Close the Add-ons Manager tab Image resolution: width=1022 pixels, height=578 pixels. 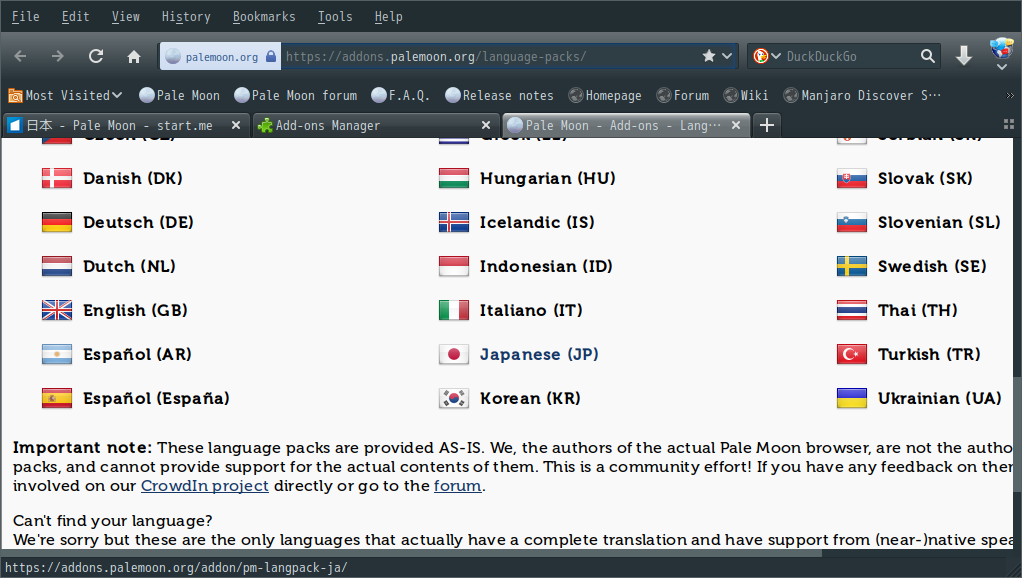click(486, 125)
